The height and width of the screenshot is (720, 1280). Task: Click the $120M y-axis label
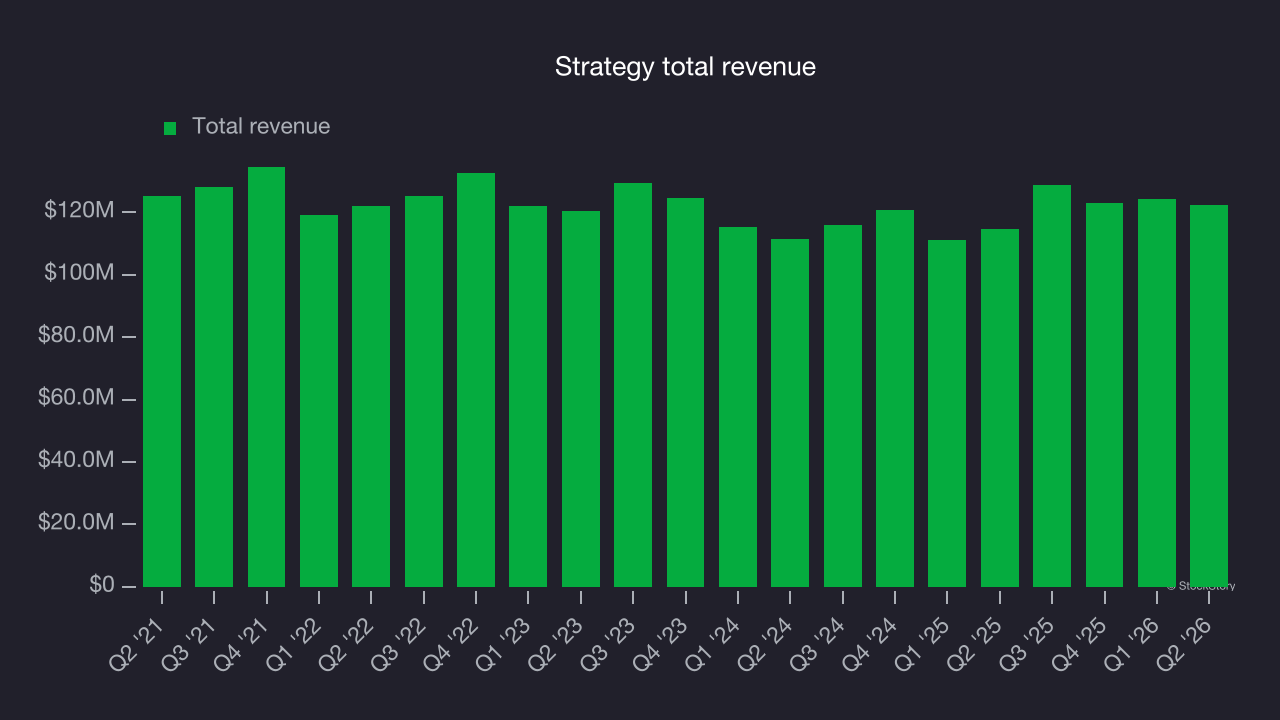click(x=79, y=211)
